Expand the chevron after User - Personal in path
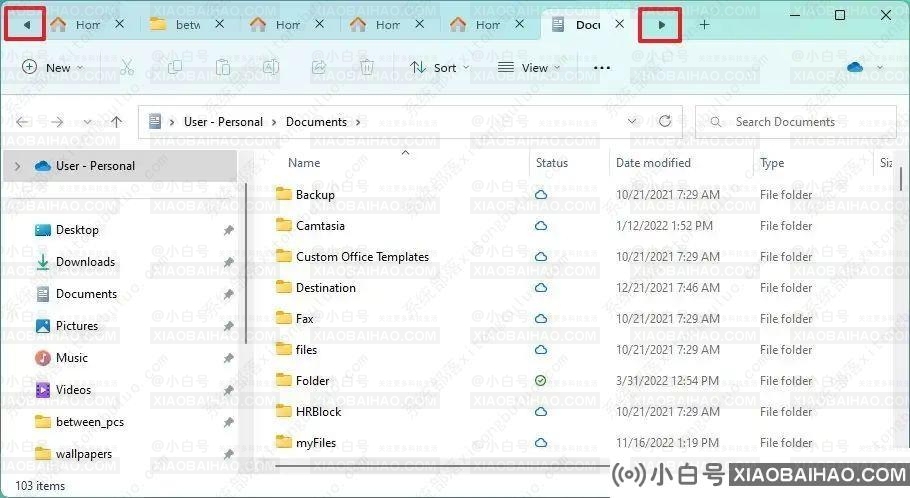This screenshot has width=910, height=498. pyautogui.click(x=274, y=122)
